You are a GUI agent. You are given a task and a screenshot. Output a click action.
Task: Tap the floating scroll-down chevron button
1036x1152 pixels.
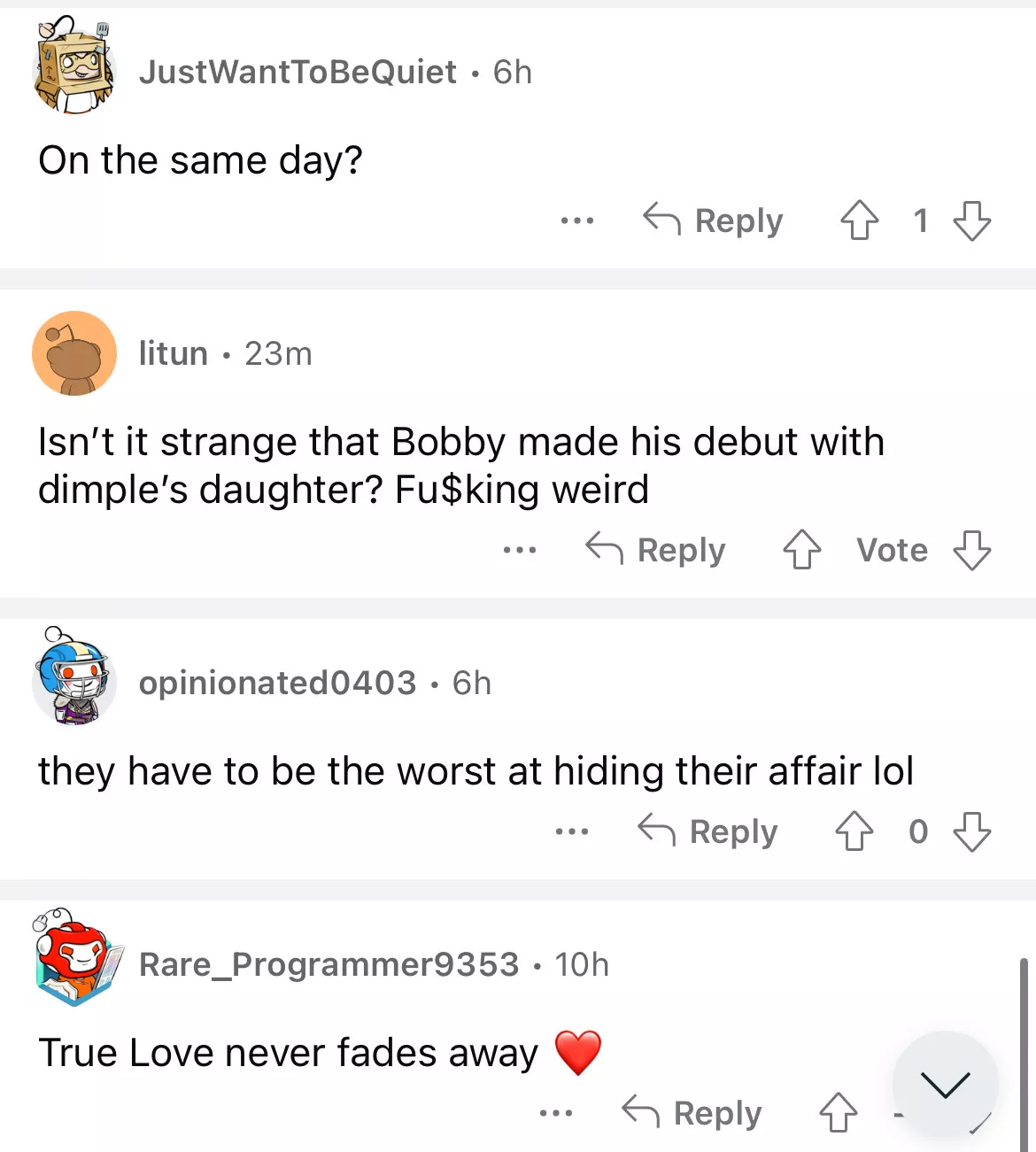tap(945, 1084)
